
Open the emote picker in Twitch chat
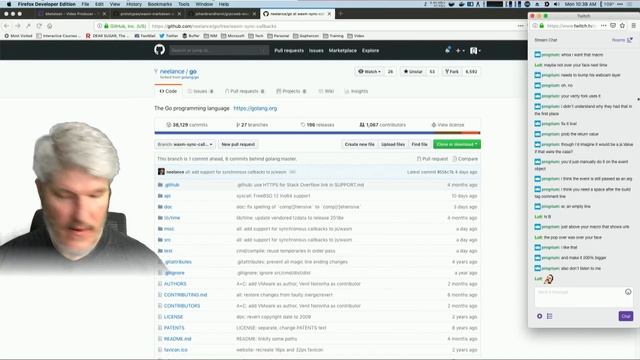(x=628, y=292)
